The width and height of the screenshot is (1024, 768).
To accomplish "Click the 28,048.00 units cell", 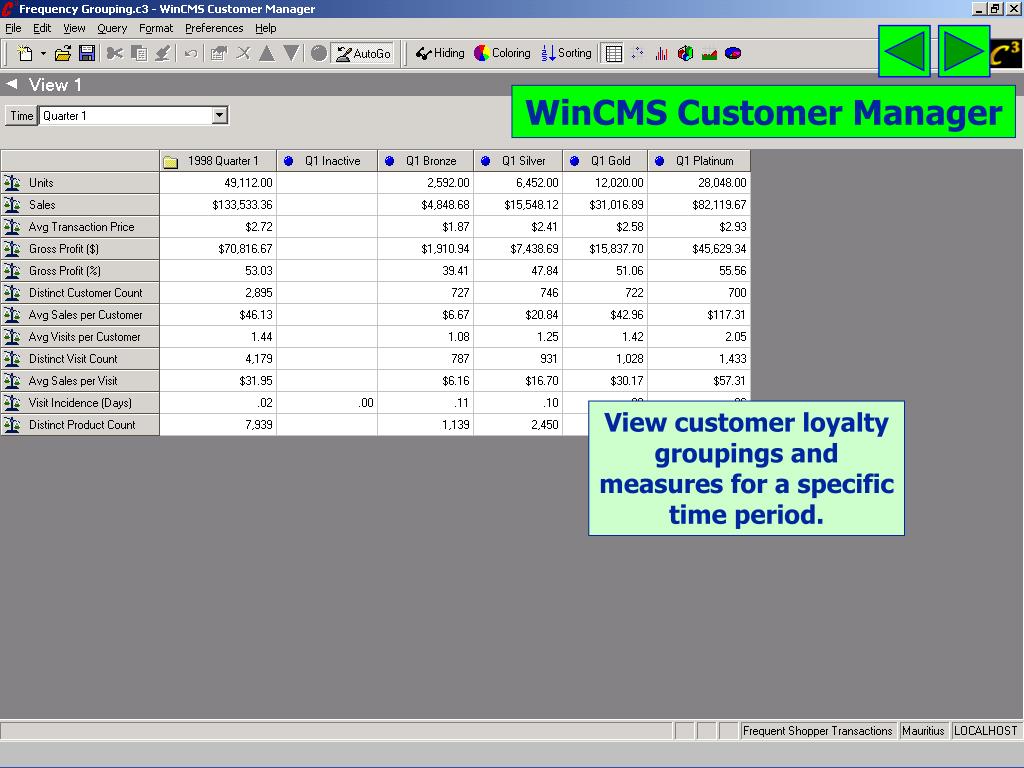I will (x=699, y=183).
